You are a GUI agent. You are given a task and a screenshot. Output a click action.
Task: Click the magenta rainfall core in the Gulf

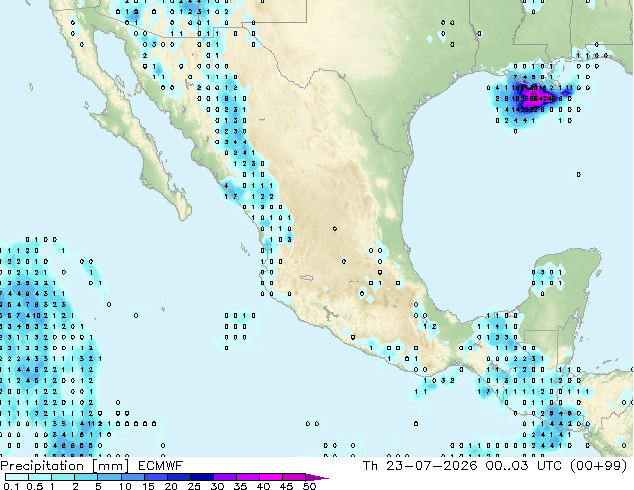(x=536, y=98)
